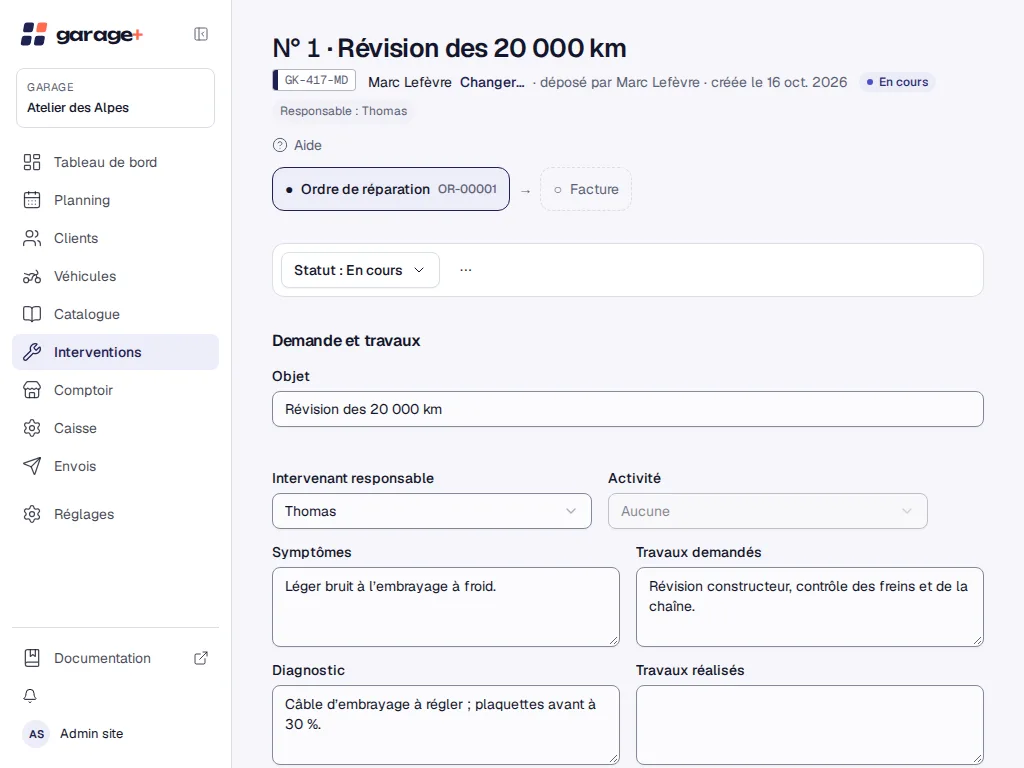Open Véhicules in the sidebar
Viewport: 1024px width, 768px height.
click(116, 276)
